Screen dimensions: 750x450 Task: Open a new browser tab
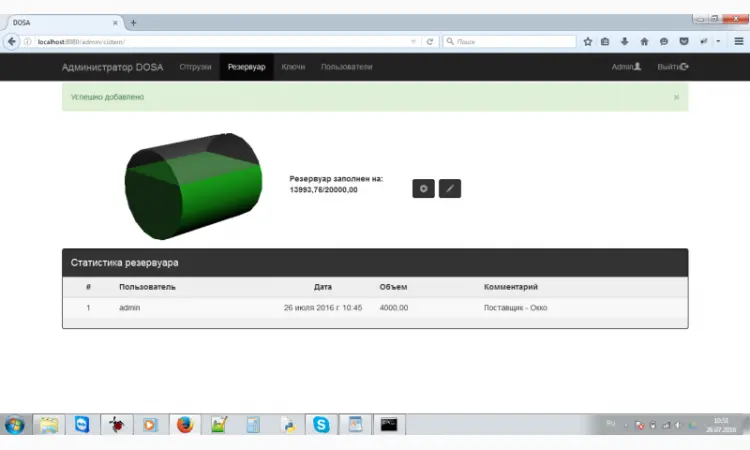(133, 22)
